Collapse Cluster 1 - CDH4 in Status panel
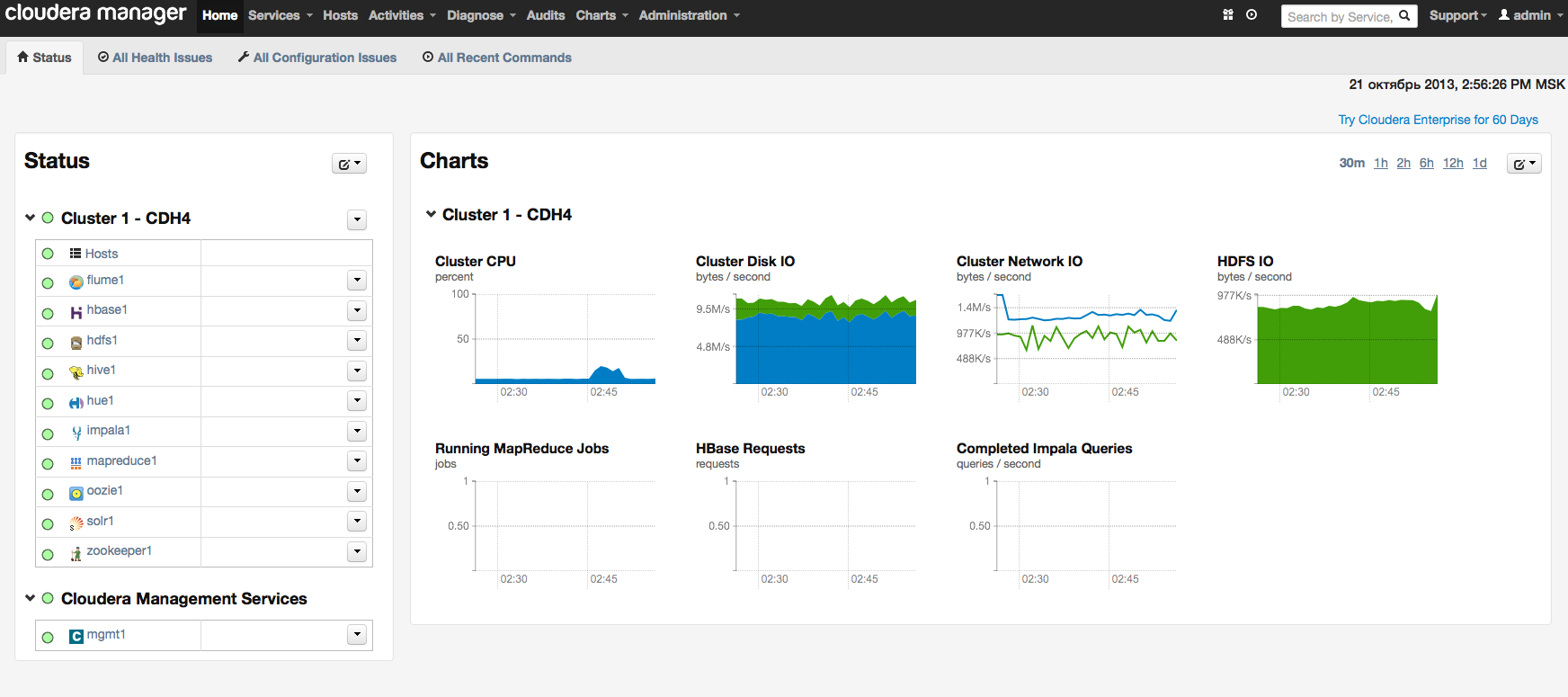This screenshot has height=697, width=1568. 30,218
